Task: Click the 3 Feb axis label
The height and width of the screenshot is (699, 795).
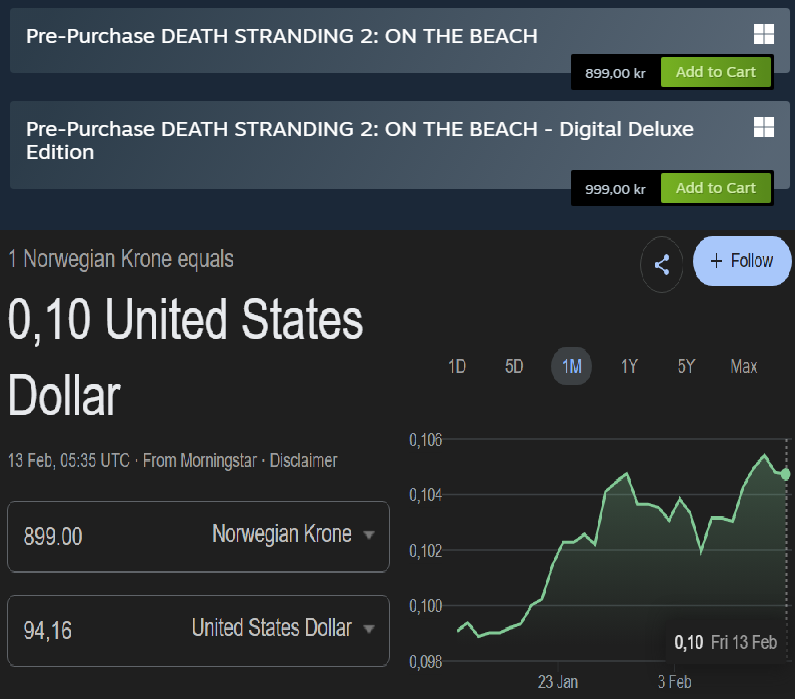Action: (x=674, y=682)
